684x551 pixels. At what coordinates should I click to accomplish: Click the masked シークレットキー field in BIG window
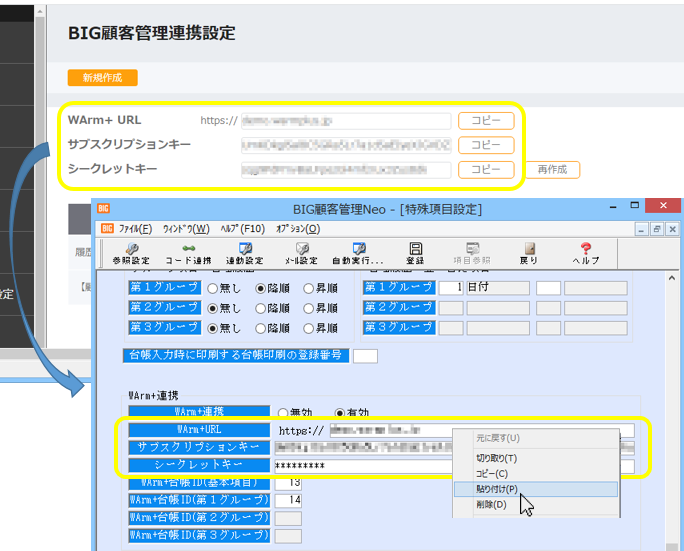[363, 466]
